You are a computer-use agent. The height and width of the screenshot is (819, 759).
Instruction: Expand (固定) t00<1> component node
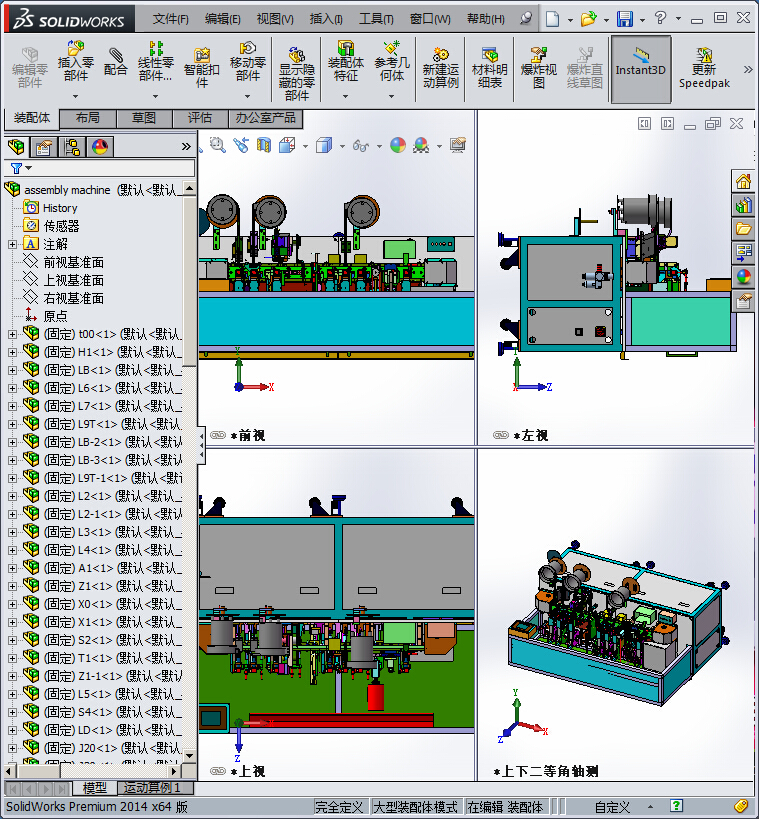[13, 334]
